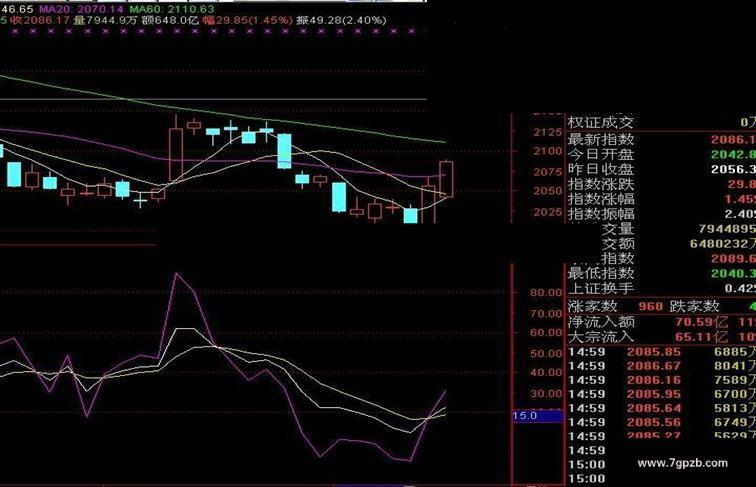Image resolution: width=756 pixels, height=487 pixels.
Task: Click the 50.00 oscillator axis label
Action: [546, 353]
